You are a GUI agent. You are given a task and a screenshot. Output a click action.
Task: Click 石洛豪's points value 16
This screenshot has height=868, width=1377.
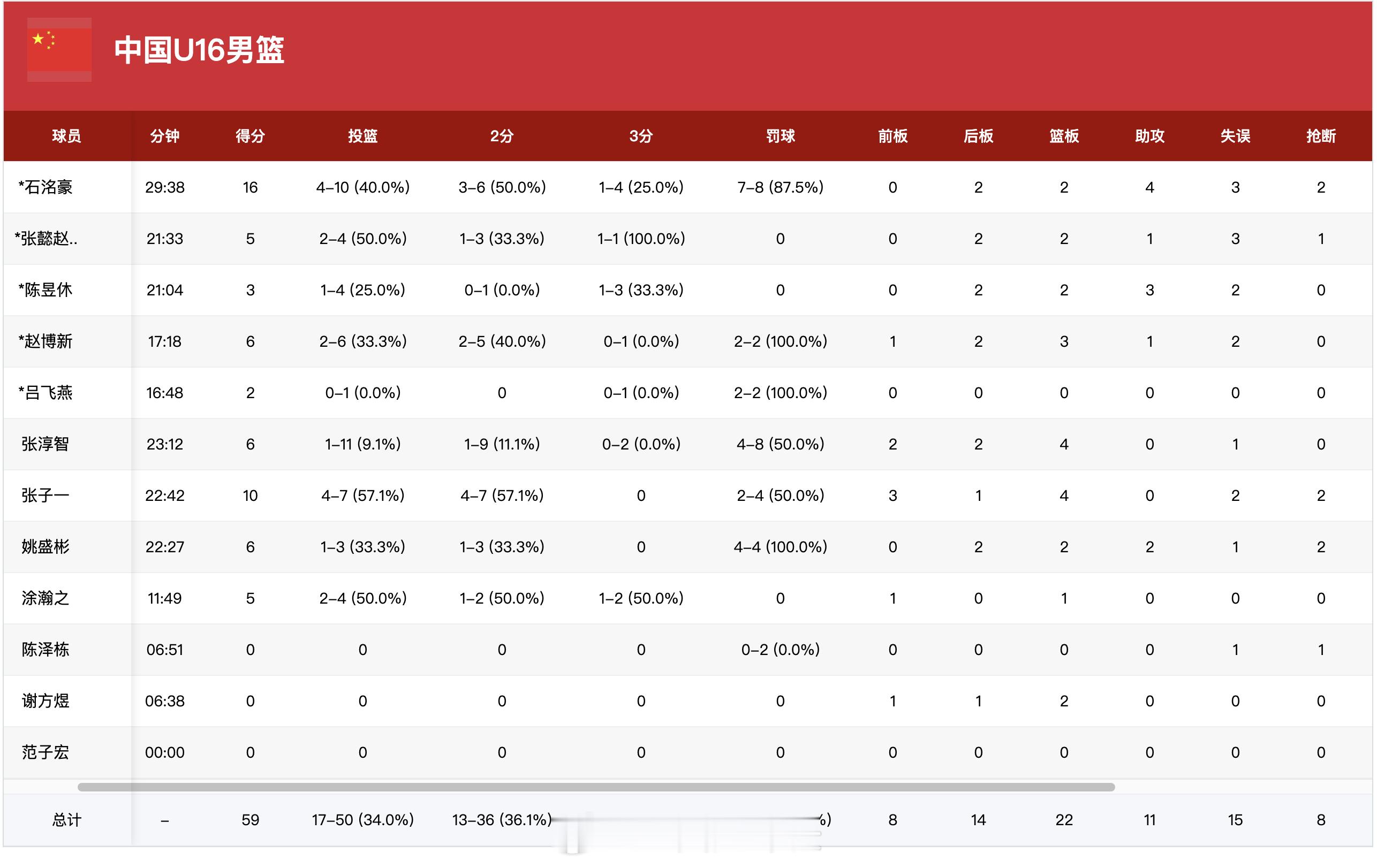pos(251,187)
